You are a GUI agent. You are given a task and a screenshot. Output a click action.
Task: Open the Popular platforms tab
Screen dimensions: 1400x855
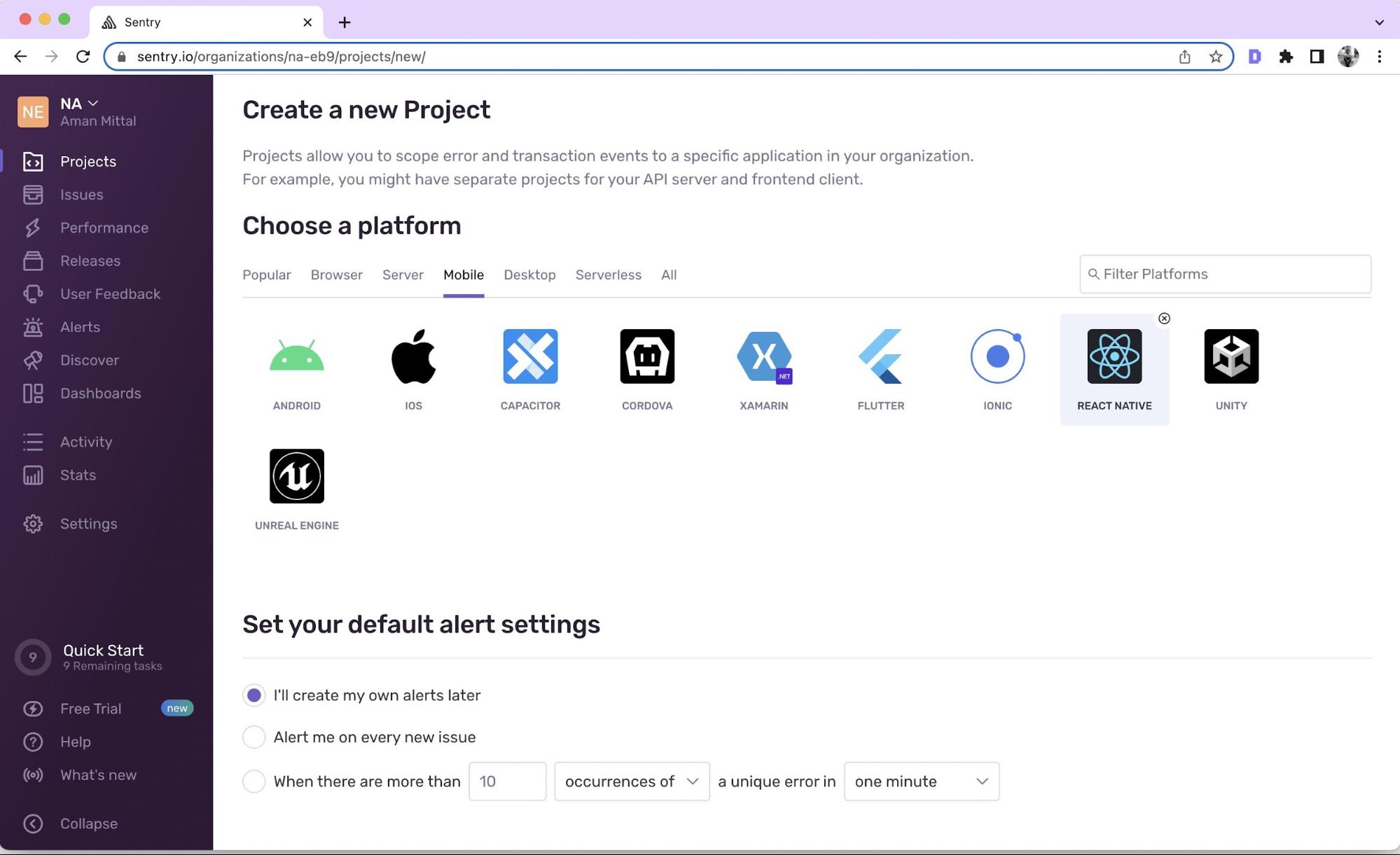click(x=266, y=274)
